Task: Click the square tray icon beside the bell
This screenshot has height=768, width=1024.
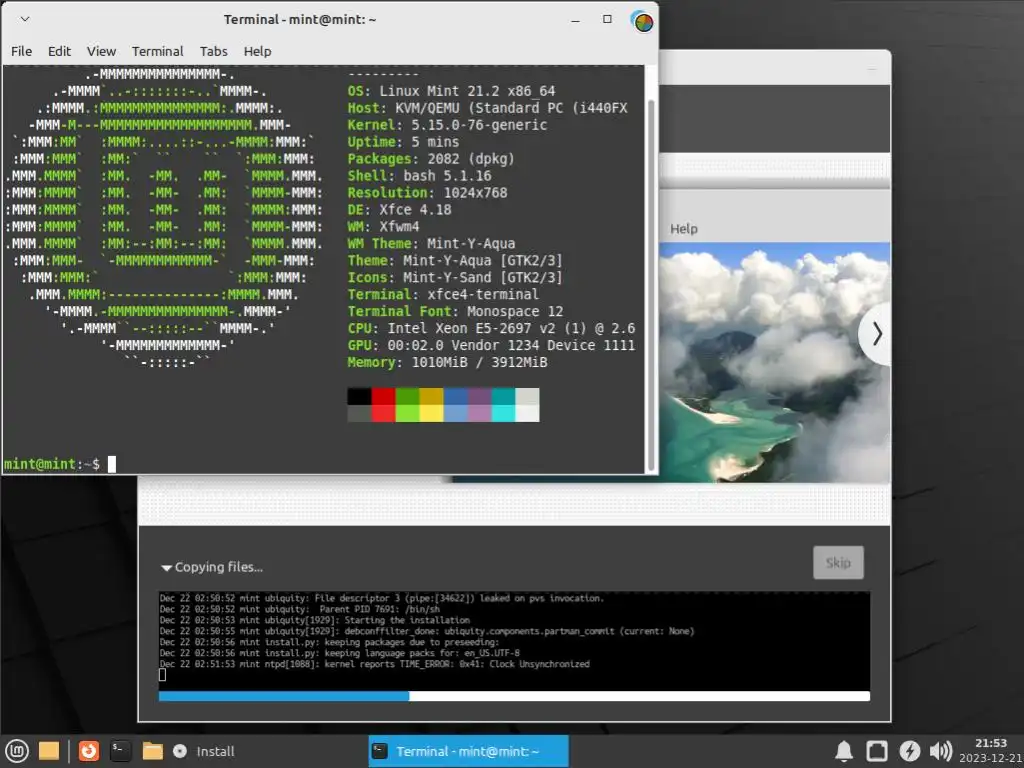Action: click(876, 752)
